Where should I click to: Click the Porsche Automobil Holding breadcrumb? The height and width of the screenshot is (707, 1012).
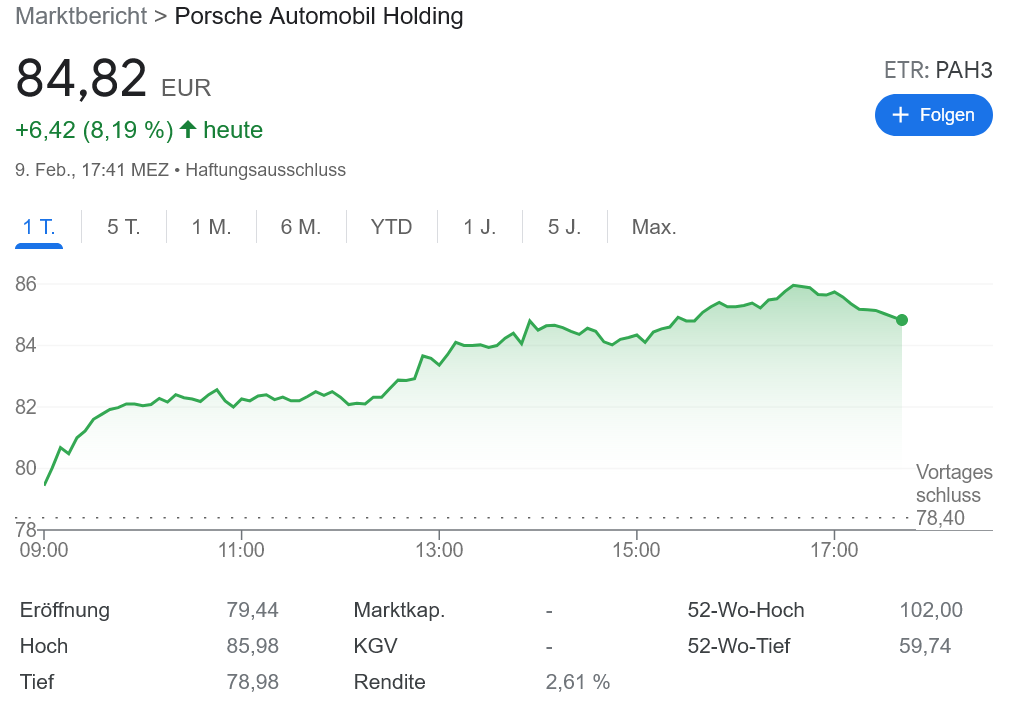[319, 16]
